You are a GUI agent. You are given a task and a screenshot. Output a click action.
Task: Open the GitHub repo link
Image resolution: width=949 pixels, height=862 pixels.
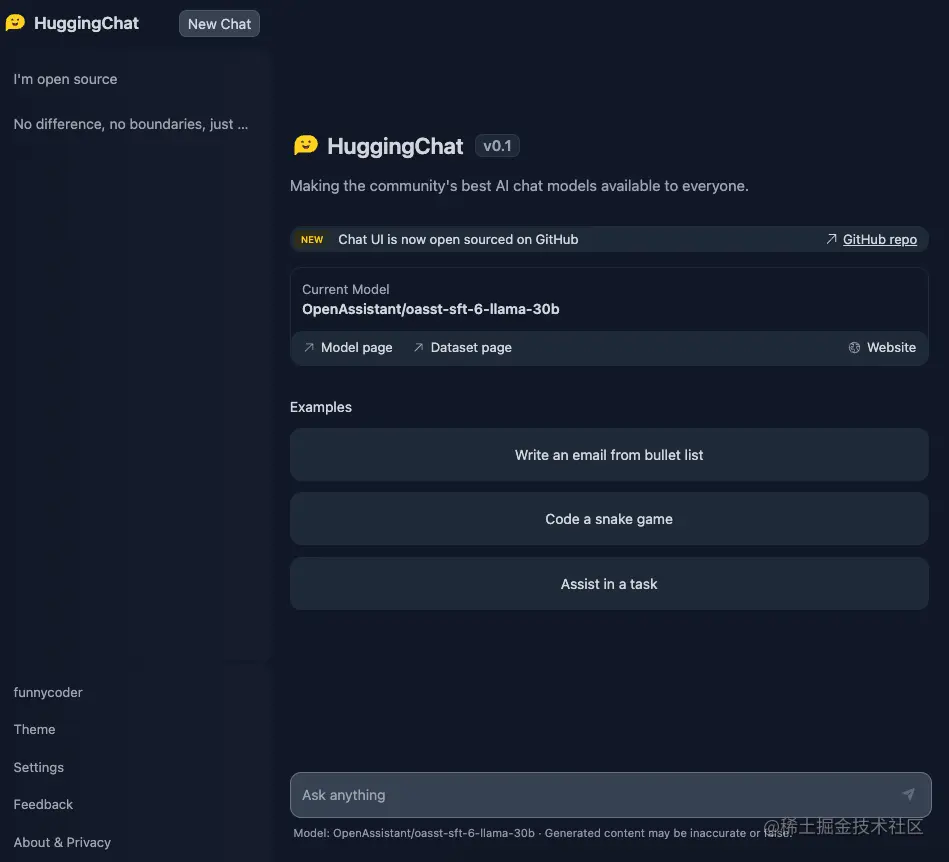[879, 239]
